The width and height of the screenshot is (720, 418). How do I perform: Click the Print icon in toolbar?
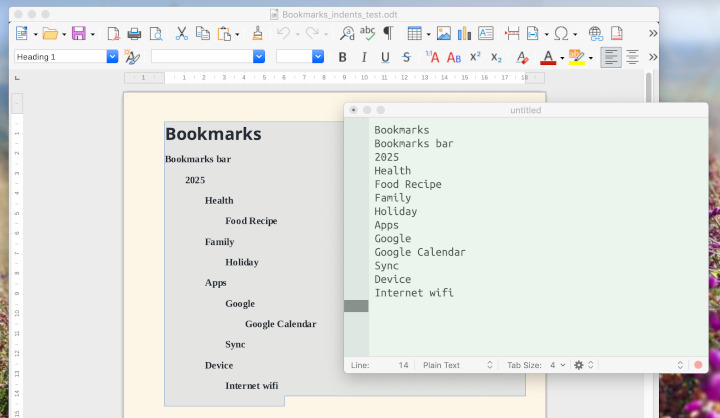pos(134,34)
